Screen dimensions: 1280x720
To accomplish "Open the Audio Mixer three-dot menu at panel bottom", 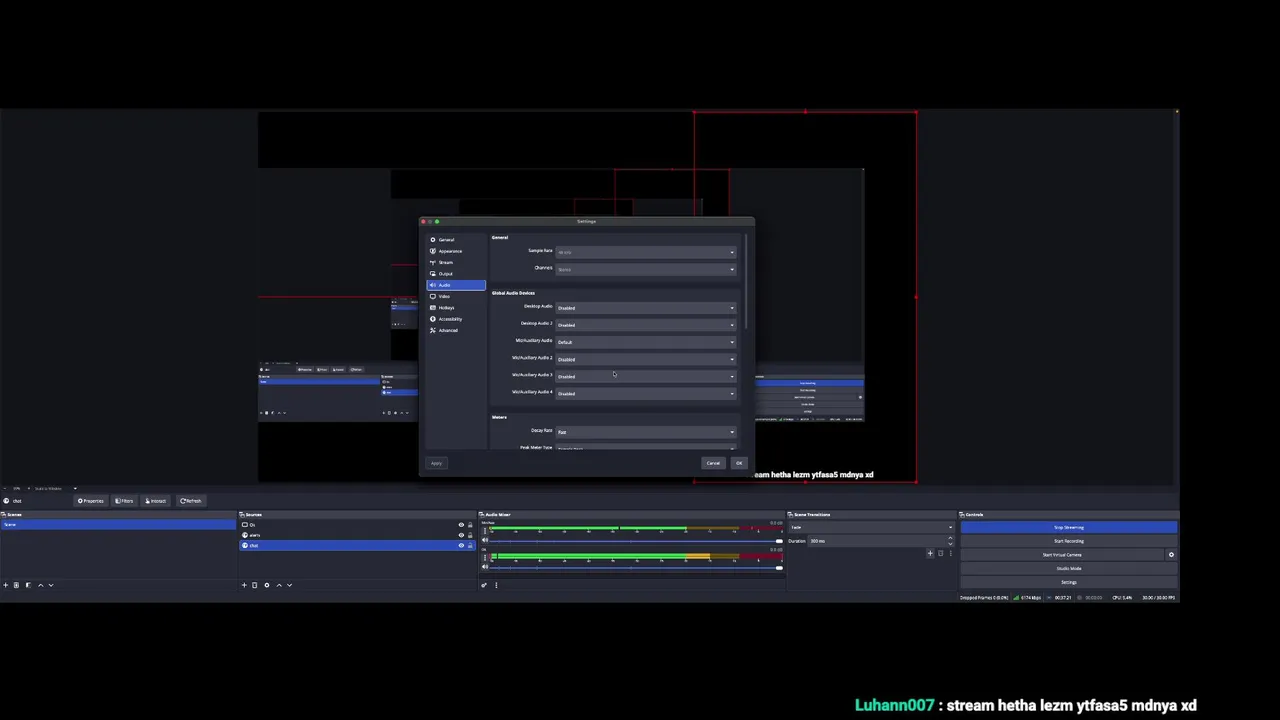I will point(496,585).
